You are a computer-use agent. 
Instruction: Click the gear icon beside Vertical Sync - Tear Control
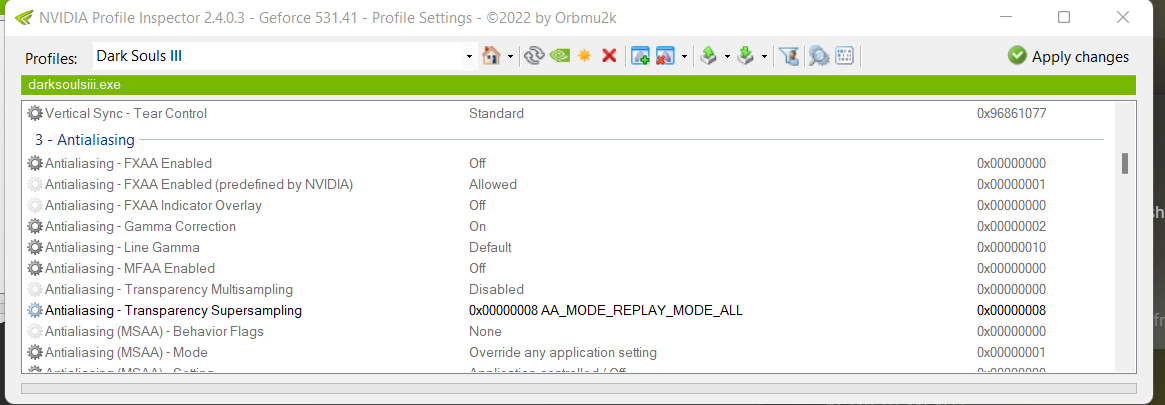point(35,114)
